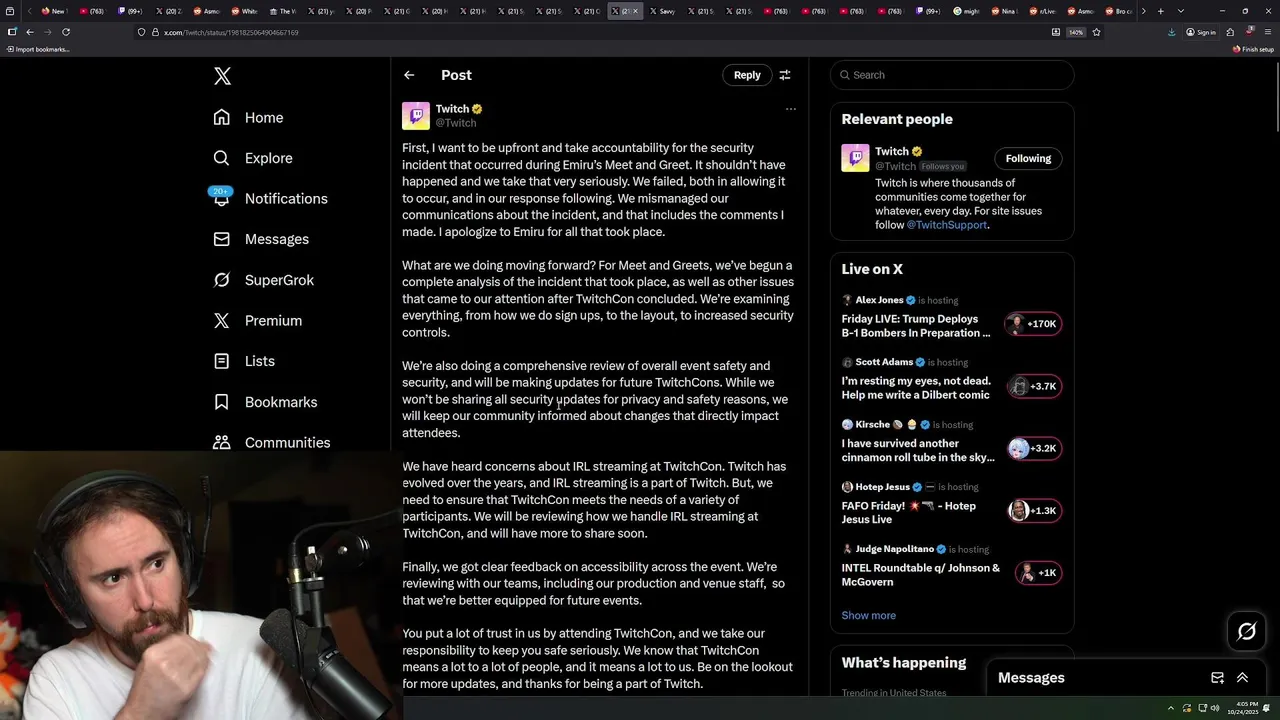Viewport: 1280px width, 720px height.
Task: Open the browser extensions icon
Action: pyautogui.click(x=1229, y=32)
